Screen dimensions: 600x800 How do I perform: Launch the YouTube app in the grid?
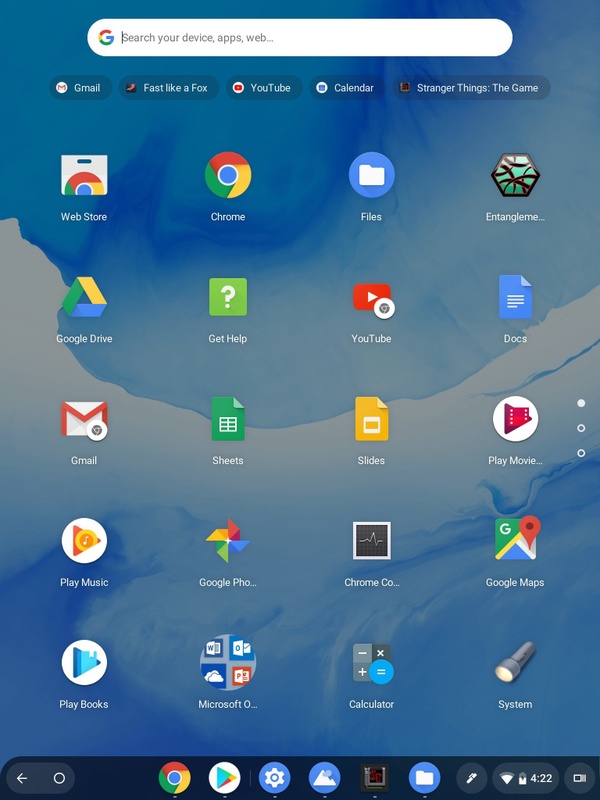coord(373,301)
